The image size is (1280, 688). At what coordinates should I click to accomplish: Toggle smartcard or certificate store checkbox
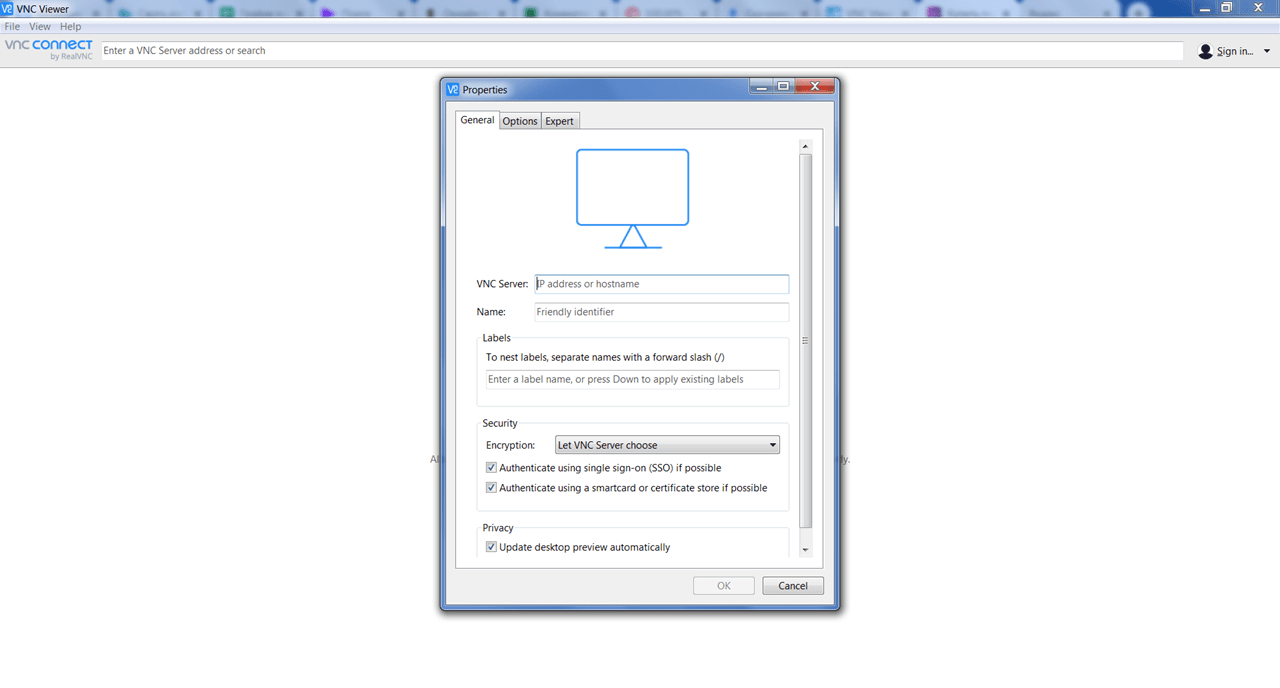pos(491,488)
